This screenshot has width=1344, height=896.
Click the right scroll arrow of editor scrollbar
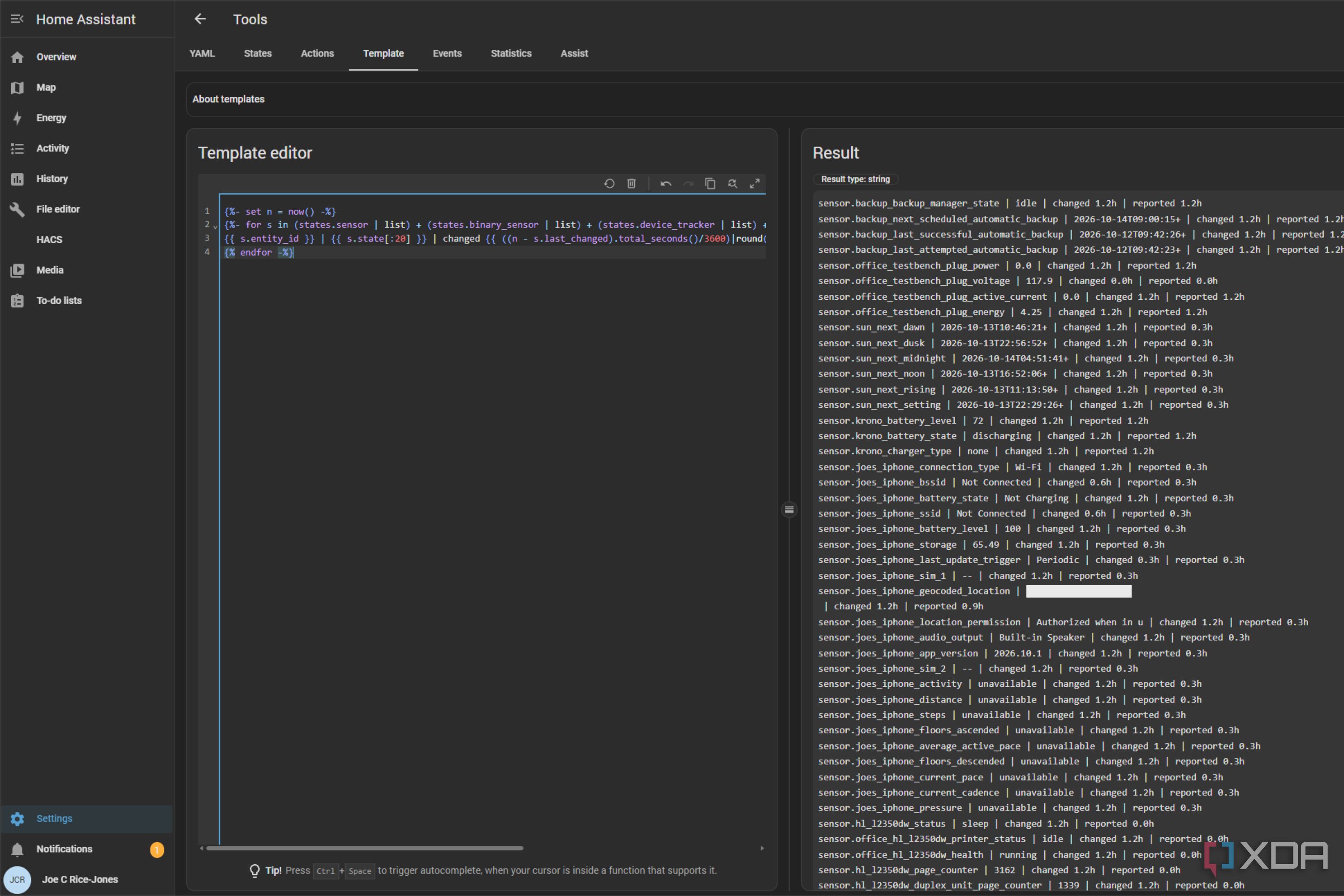click(762, 848)
